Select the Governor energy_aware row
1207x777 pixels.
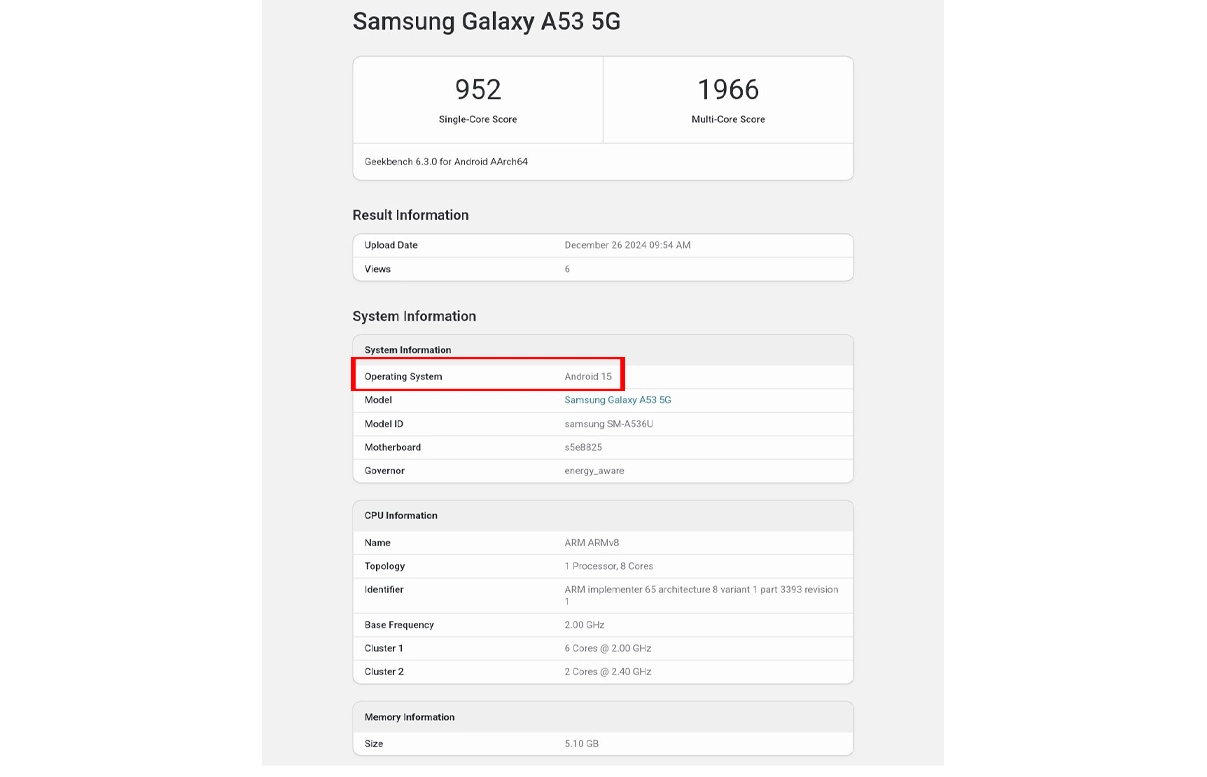coord(602,470)
